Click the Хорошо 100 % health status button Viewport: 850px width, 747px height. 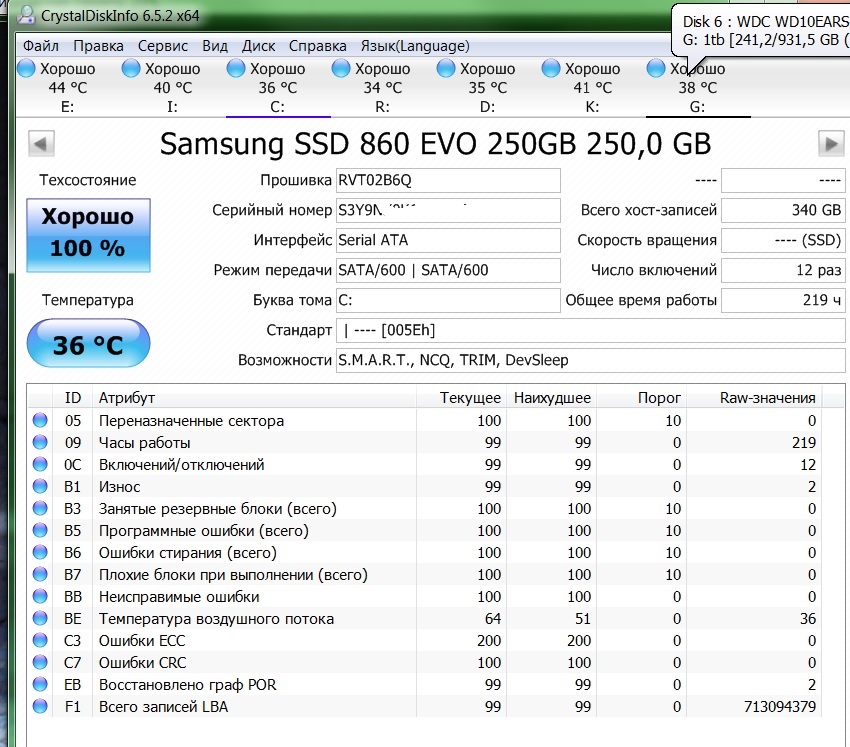point(88,235)
